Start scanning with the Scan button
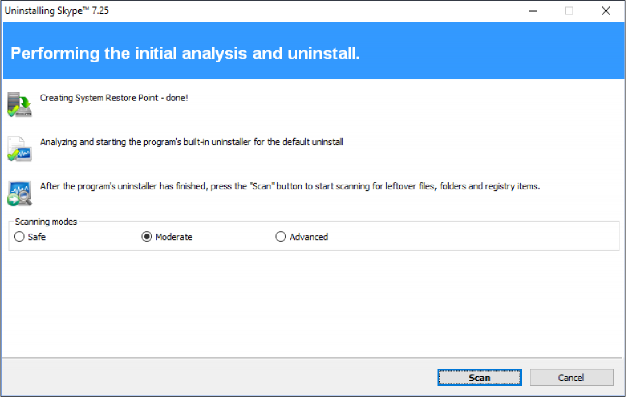The image size is (626, 397). click(x=479, y=377)
